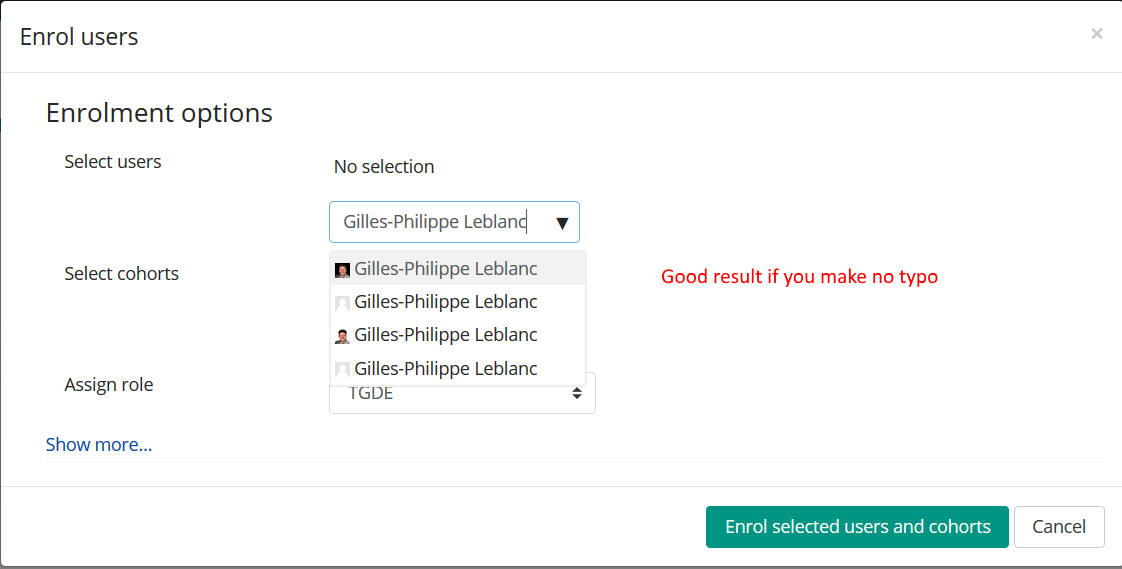Click the blank avatar of the second suggestion

tap(342, 303)
